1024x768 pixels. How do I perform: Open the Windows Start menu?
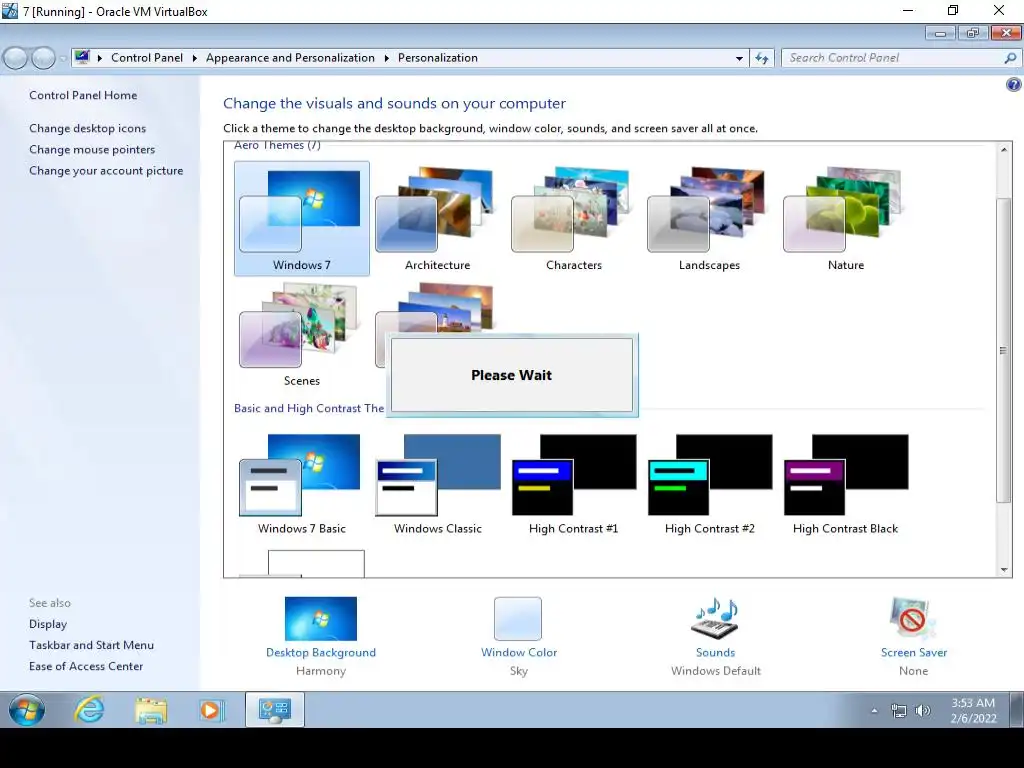[27, 710]
